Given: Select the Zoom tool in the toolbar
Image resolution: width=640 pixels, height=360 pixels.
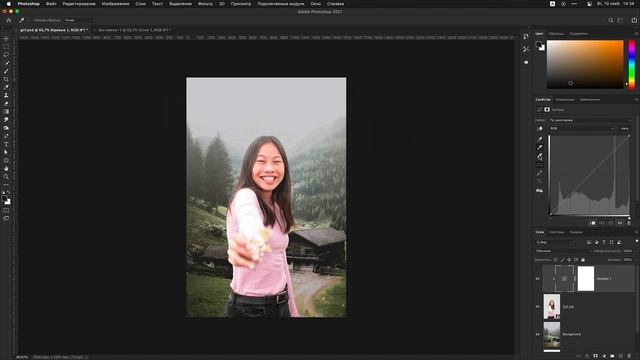Looking at the screenshot, I should tap(6, 177).
